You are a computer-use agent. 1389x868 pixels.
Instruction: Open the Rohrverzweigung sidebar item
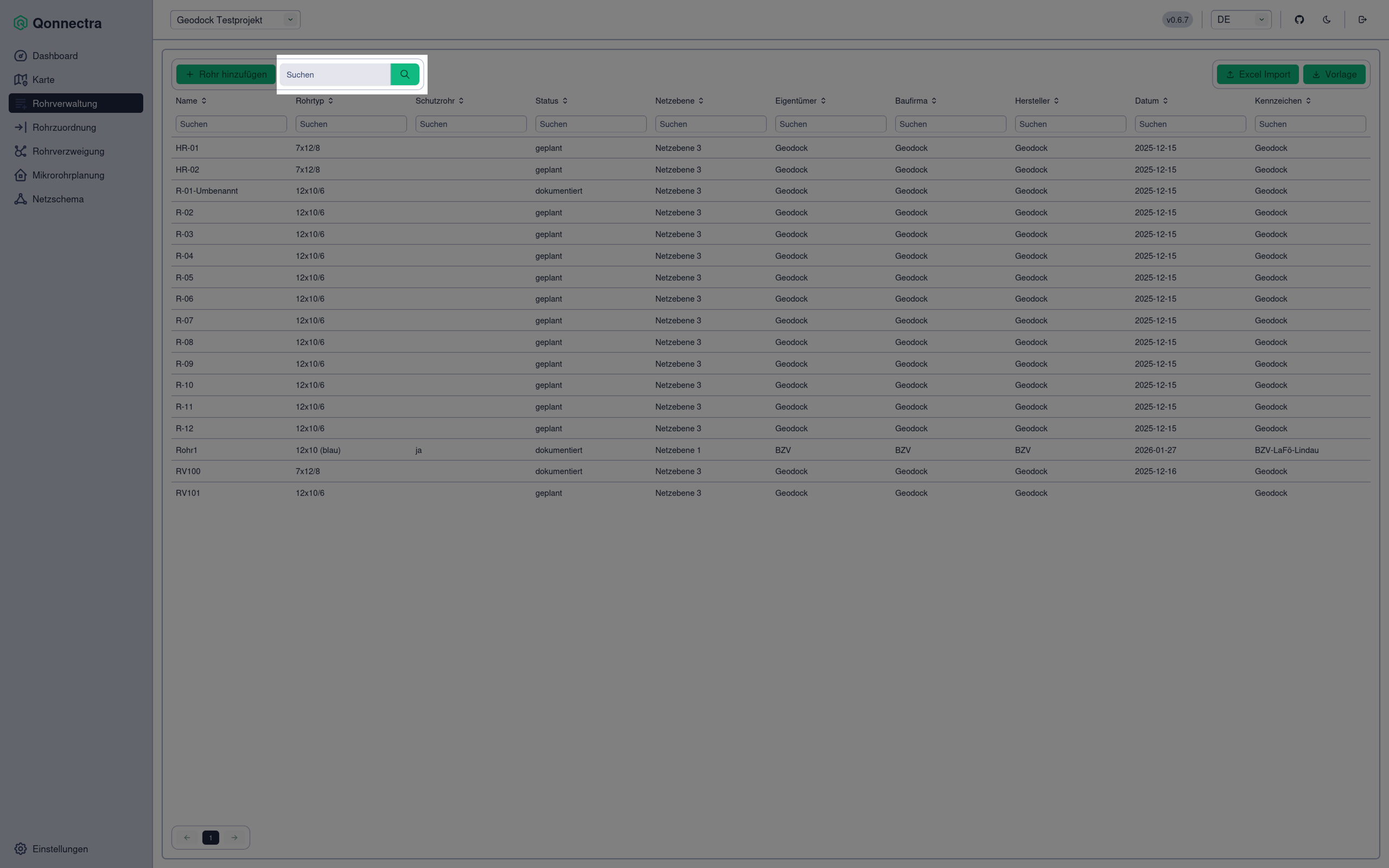[x=68, y=151]
